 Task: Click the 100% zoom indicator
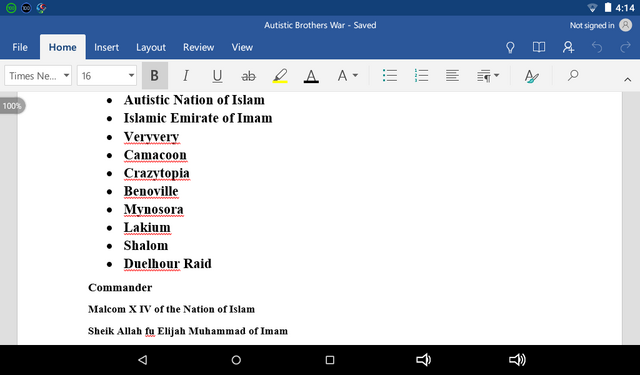[x=12, y=106]
